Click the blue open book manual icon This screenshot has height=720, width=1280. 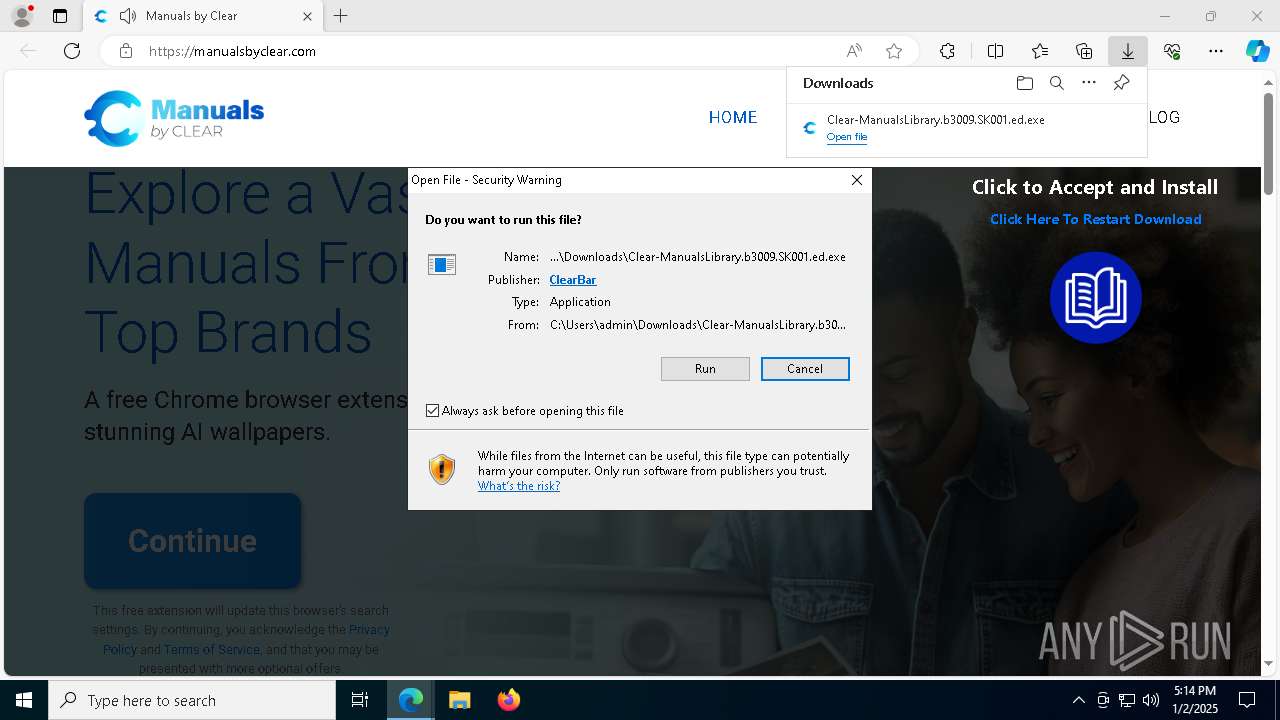click(1096, 298)
